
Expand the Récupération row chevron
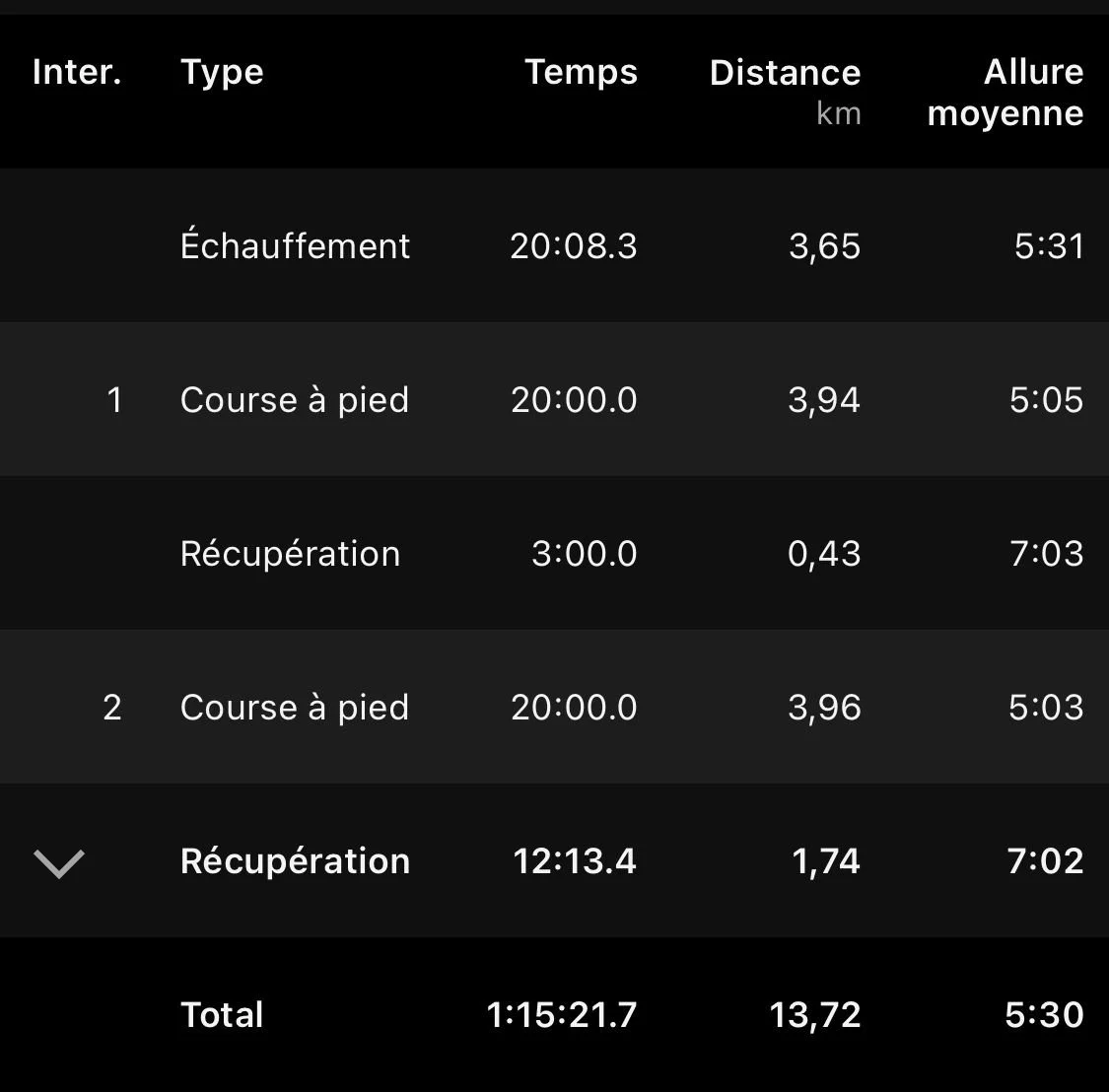tap(59, 862)
